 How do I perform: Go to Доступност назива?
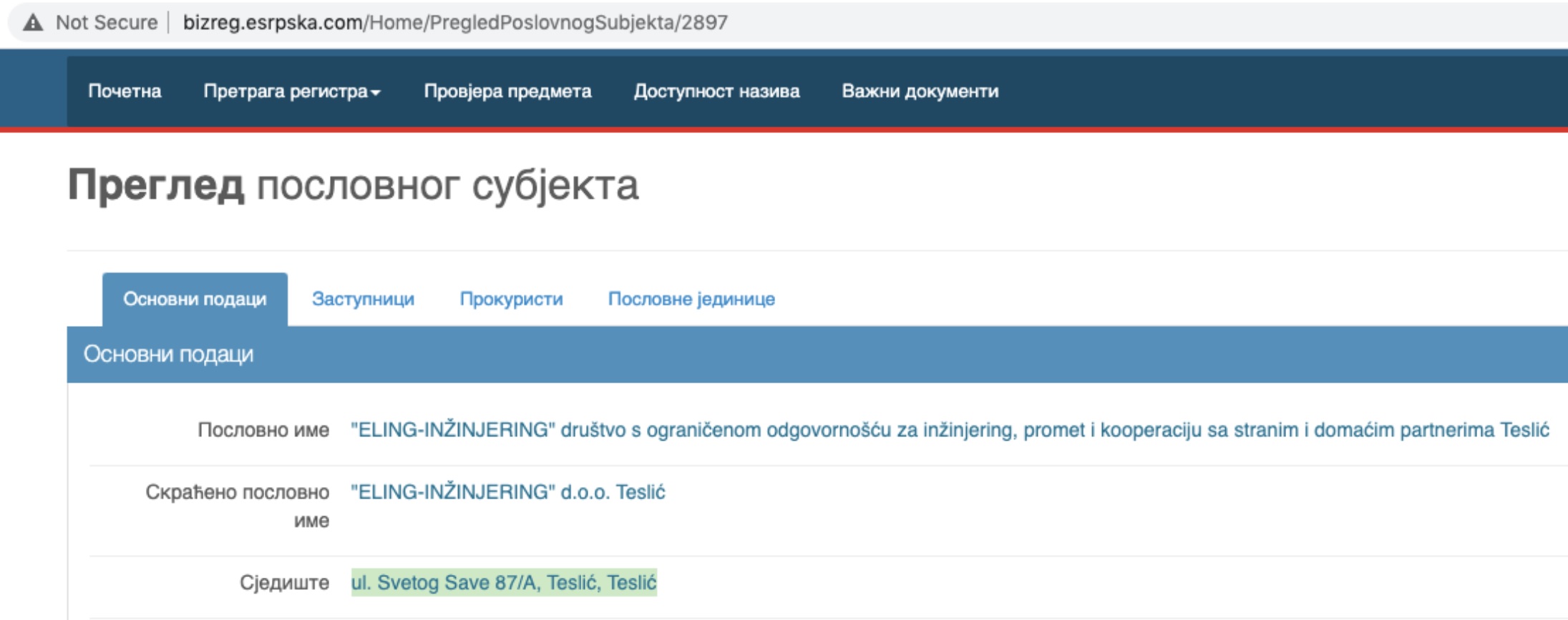[x=716, y=92]
